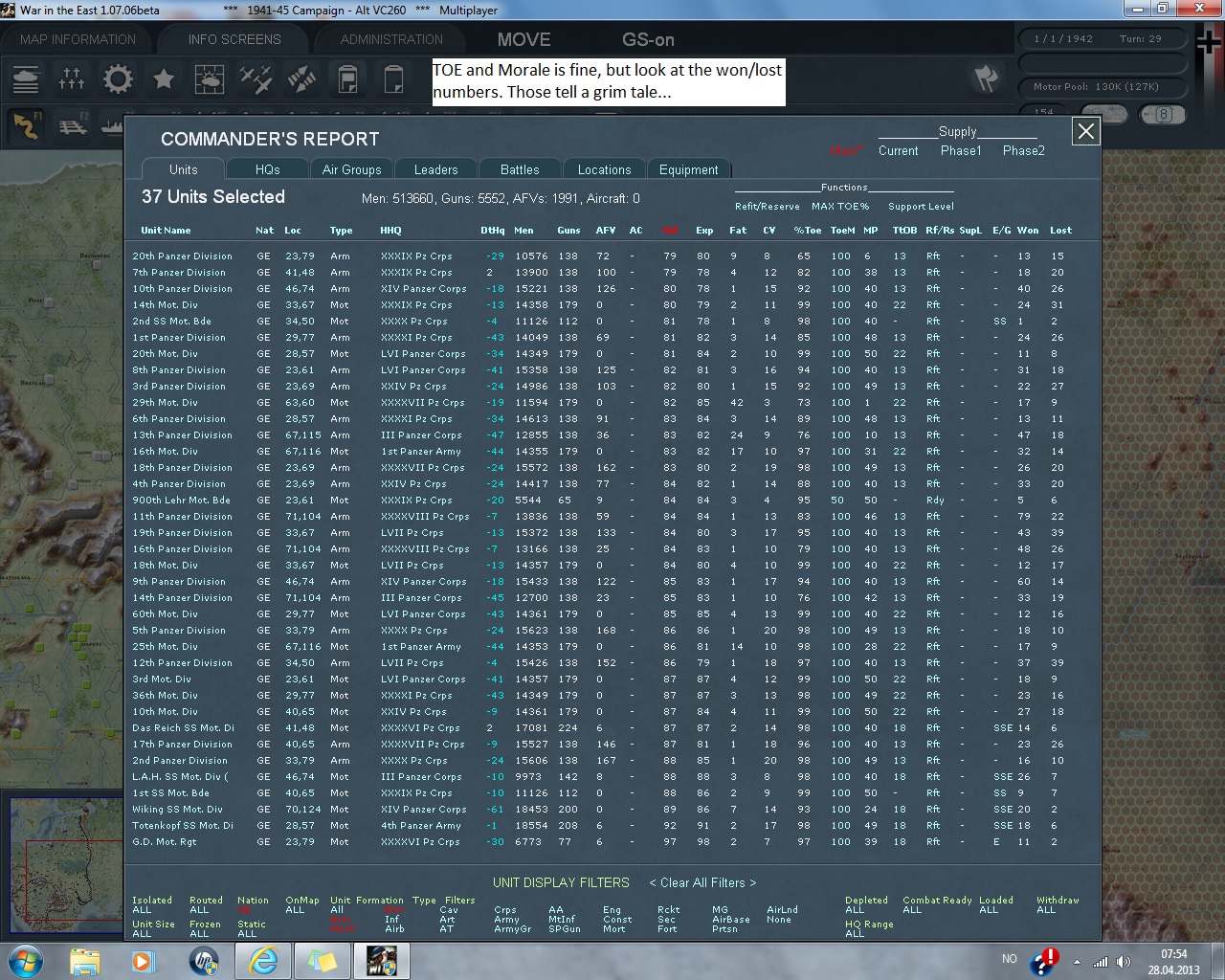
Task: Select Phase1 under Supply
Action: [x=961, y=150]
